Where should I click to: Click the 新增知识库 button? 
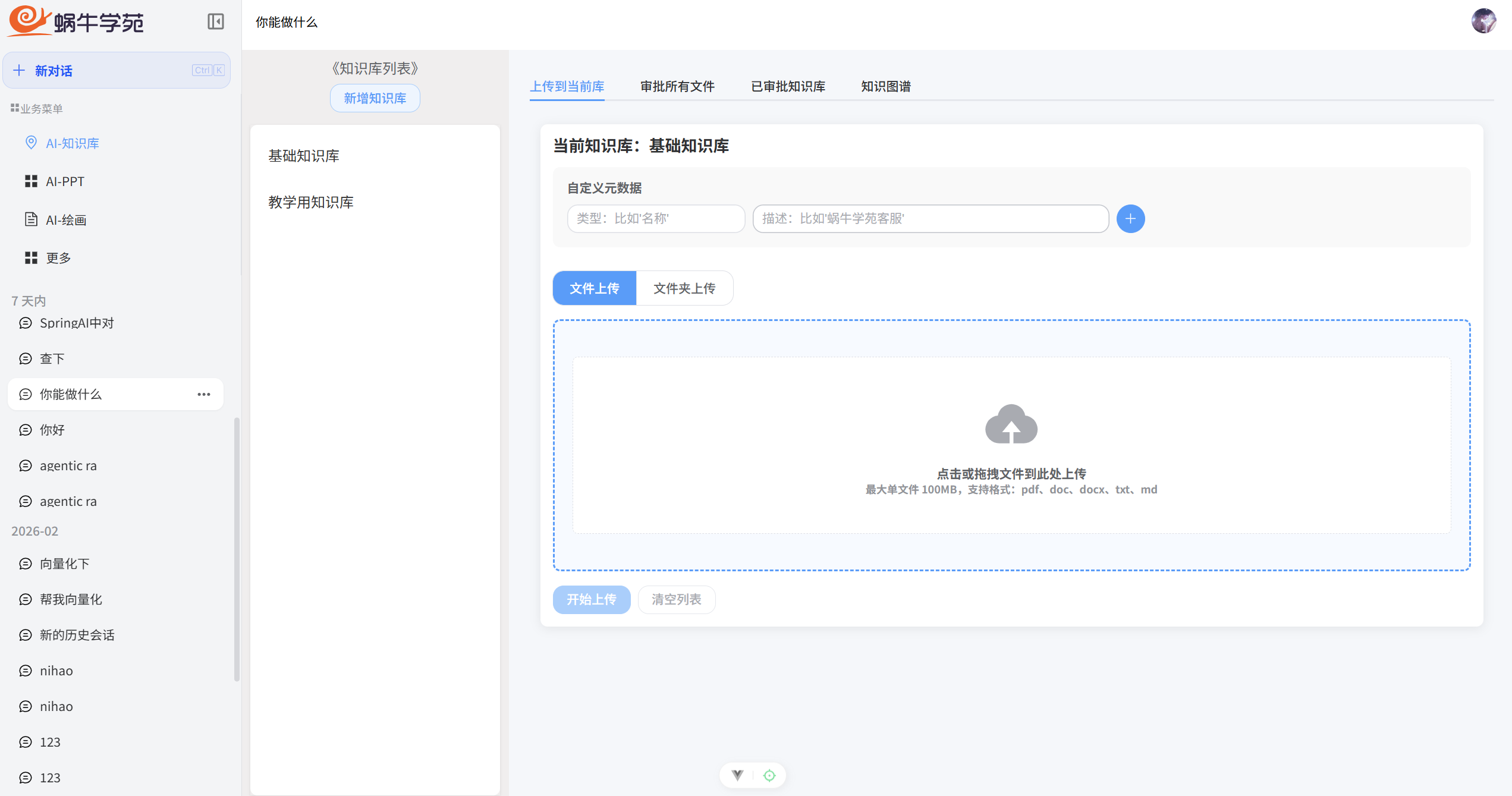coord(375,98)
